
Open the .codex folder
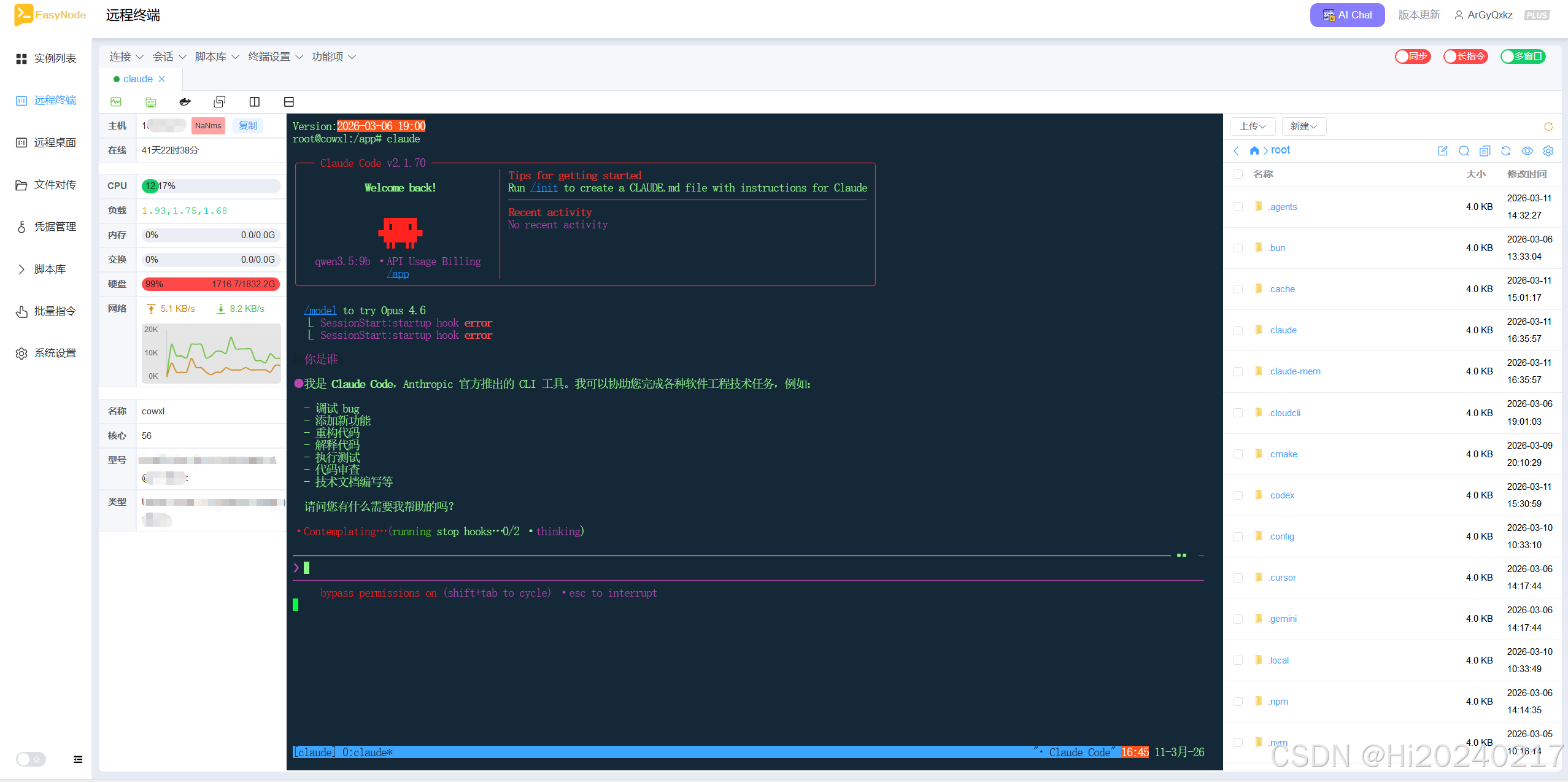[1281, 495]
